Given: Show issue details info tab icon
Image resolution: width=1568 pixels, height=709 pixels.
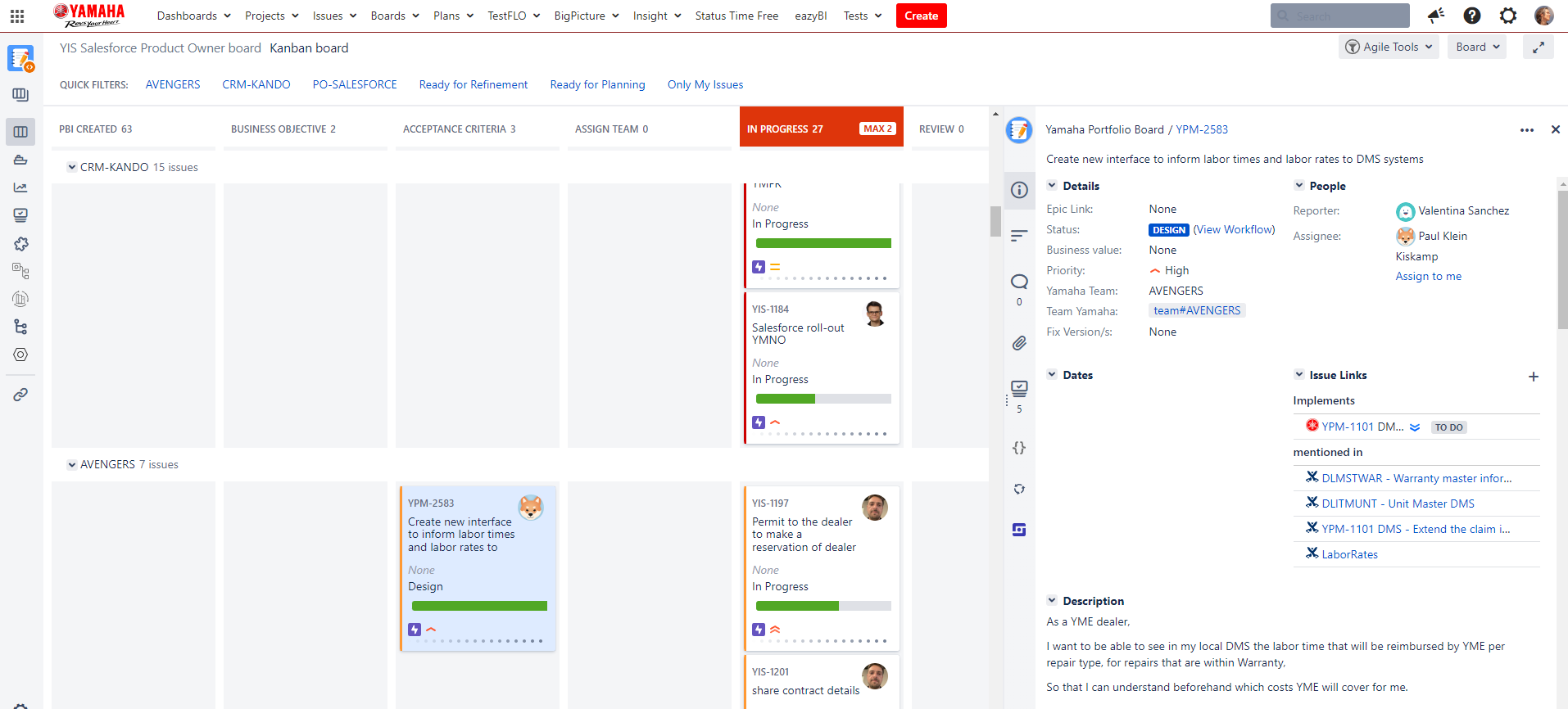Looking at the screenshot, I should 1019,190.
